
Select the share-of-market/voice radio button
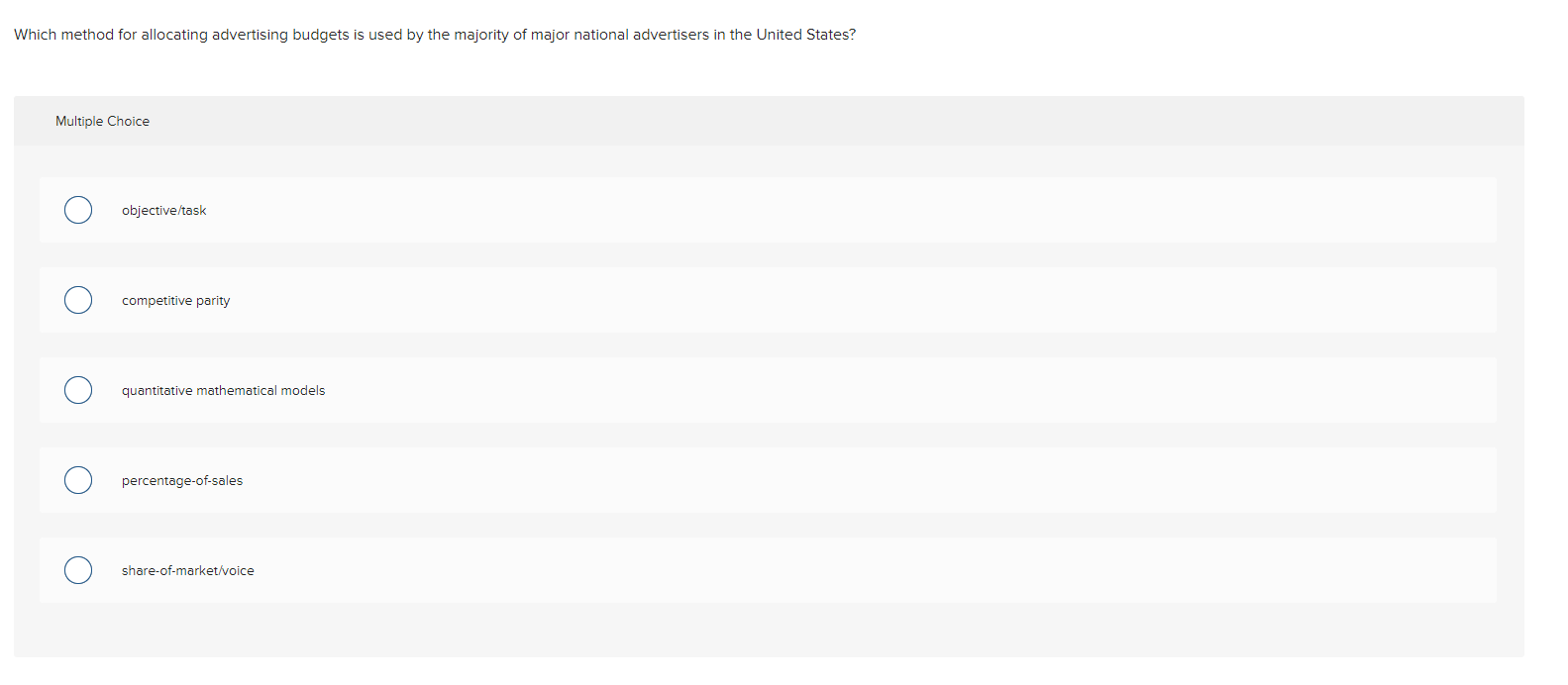coord(78,570)
